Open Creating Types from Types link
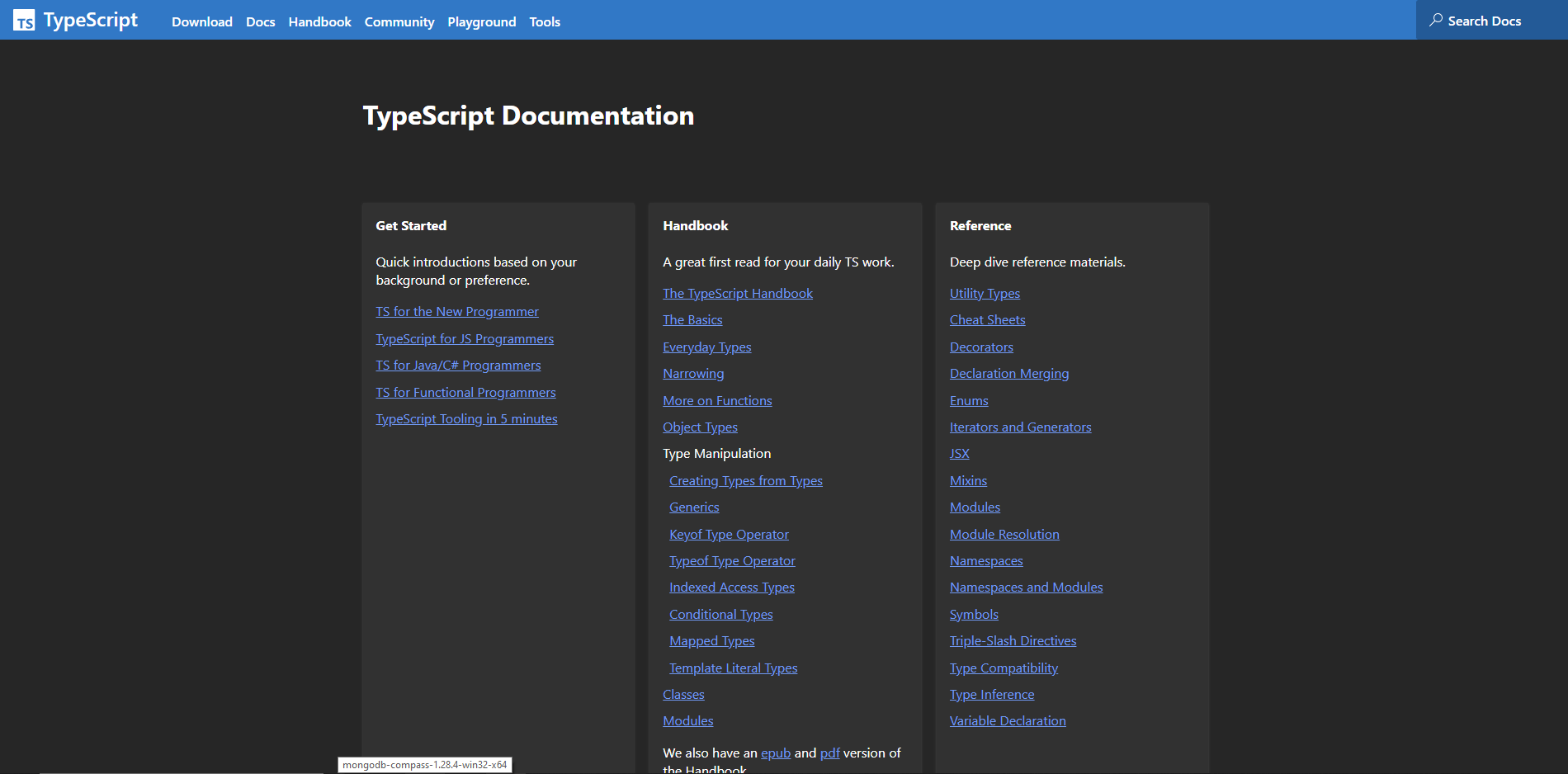 point(746,481)
